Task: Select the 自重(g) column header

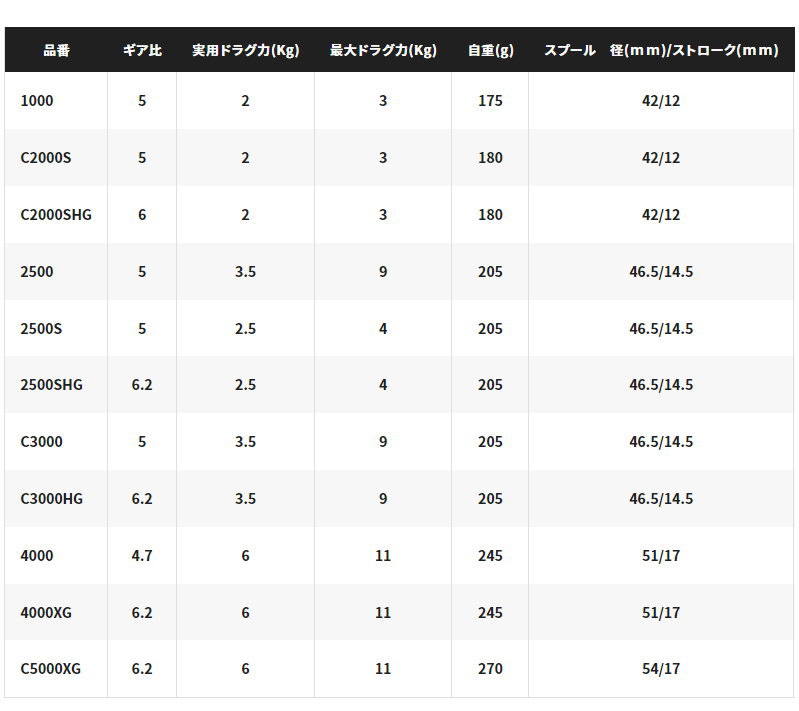Action: tap(491, 50)
